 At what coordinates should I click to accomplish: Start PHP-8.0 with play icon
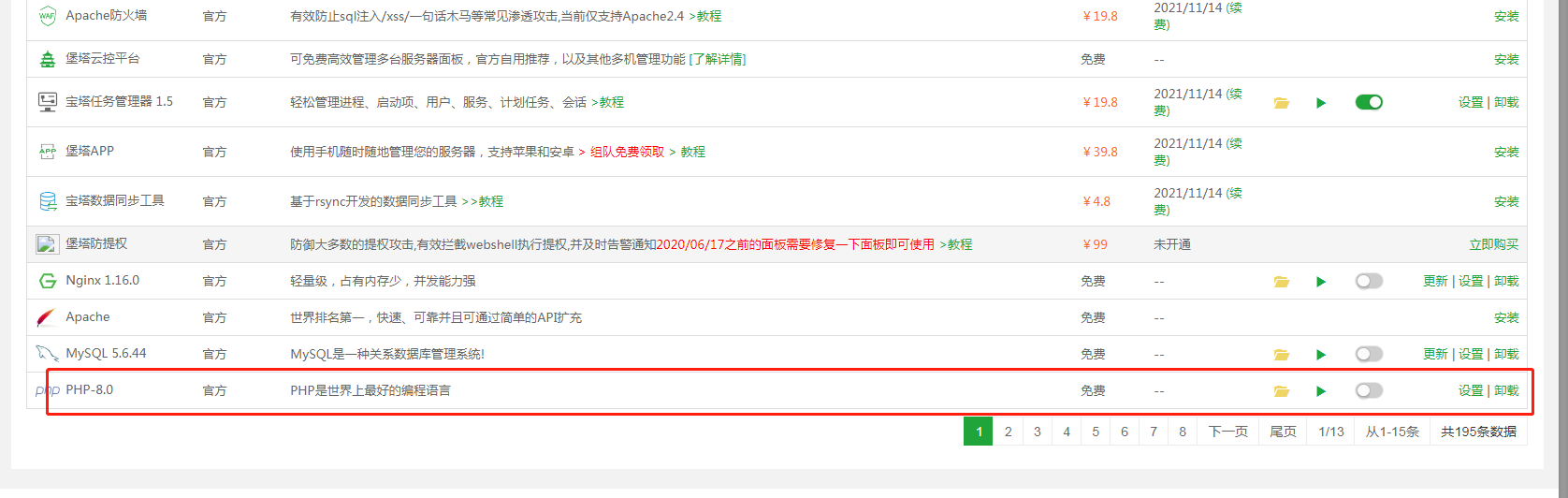click(1321, 391)
